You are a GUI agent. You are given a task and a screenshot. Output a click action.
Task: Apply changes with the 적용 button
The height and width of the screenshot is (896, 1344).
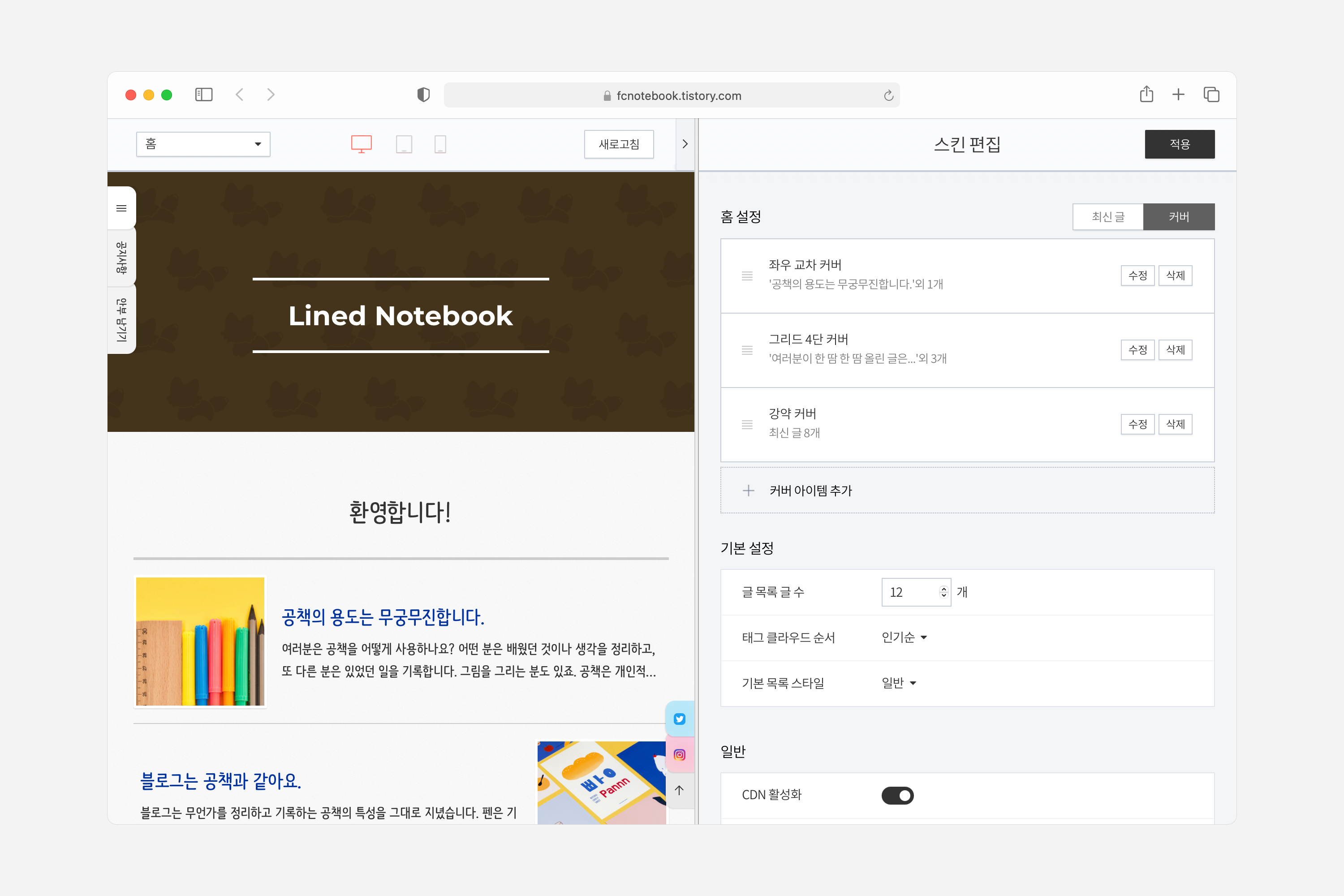(x=1180, y=144)
